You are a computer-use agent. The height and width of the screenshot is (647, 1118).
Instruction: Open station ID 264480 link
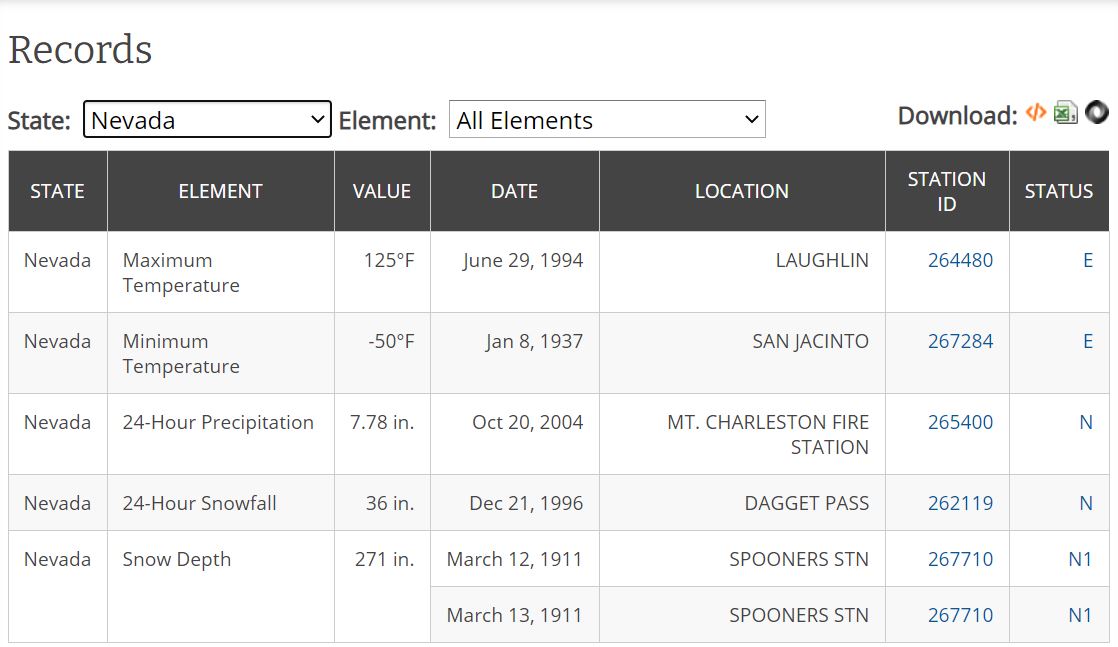pos(960,260)
